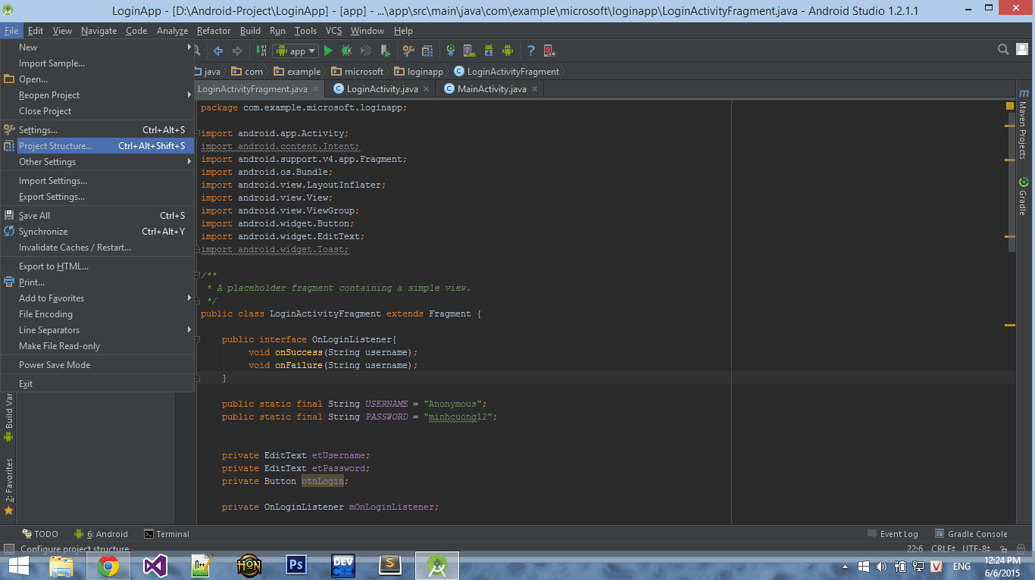The height and width of the screenshot is (580, 1035).
Task: Open the Event Log tool window
Action: coord(892,534)
